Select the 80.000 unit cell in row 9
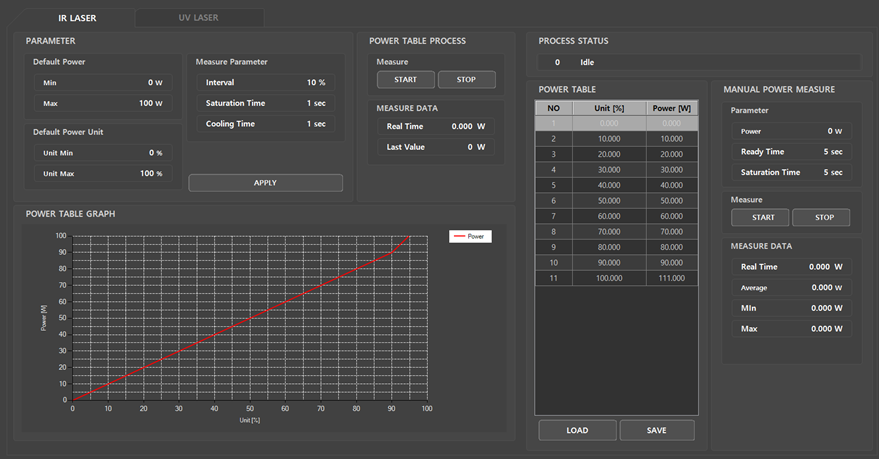The height and width of the screenshot is (459, 879). [x=609, y=247]
